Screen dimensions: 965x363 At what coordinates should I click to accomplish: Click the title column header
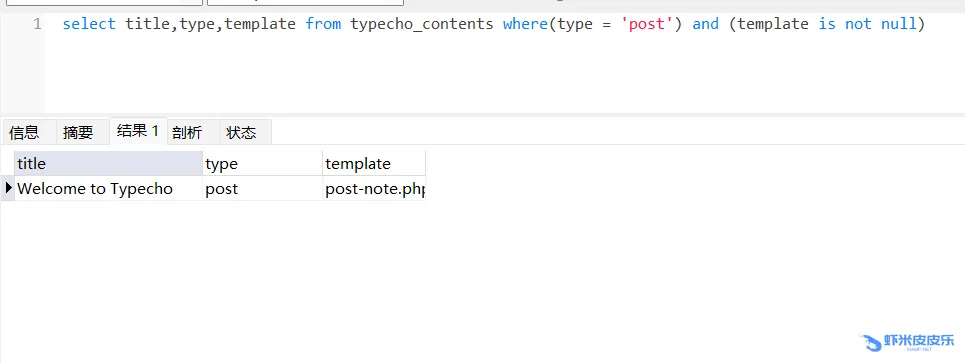coord(108,164)
